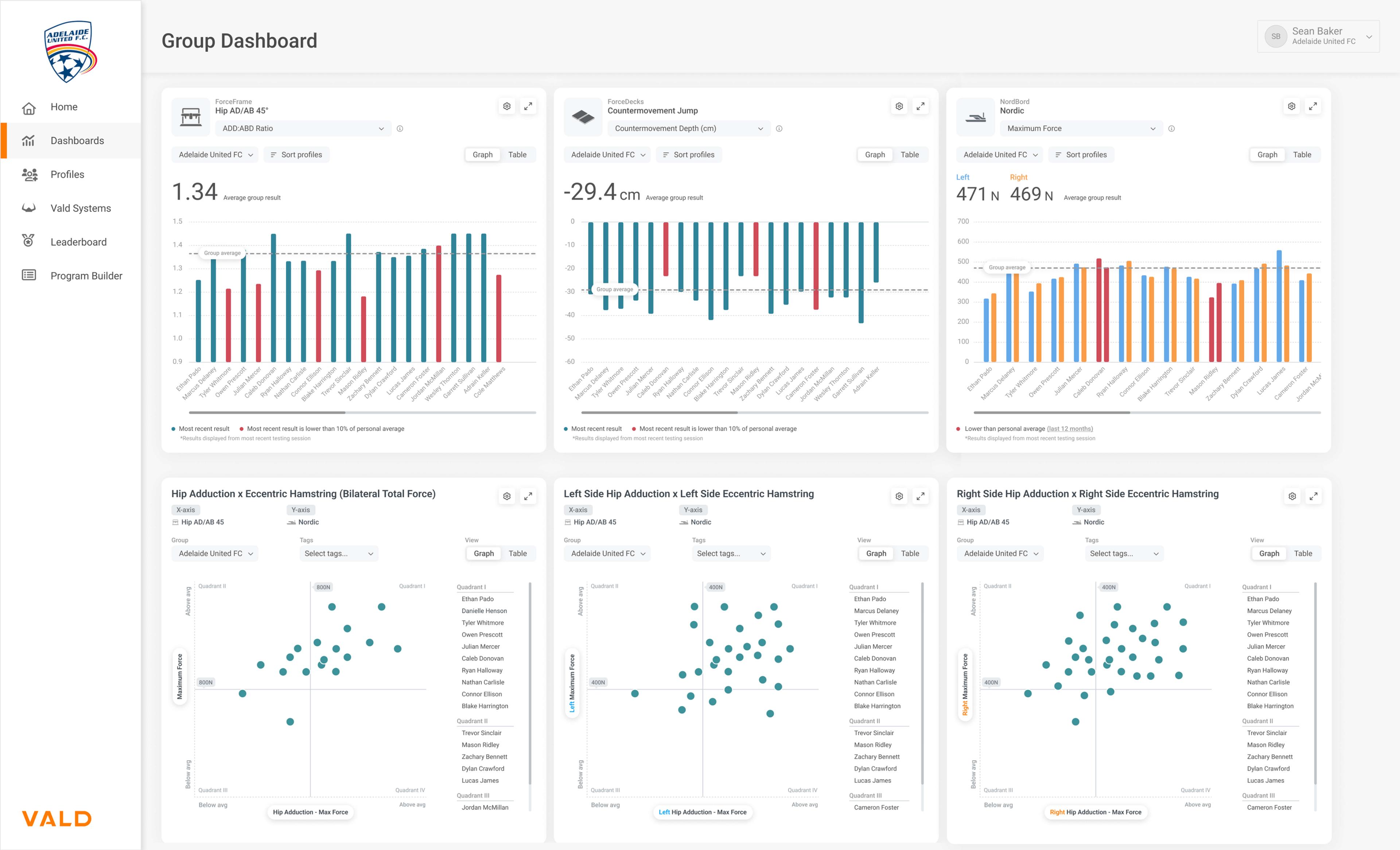Switch Bilateral Total Force card to Table
The image size is (1400, 850).
pyautogui.click(x=518, y=554)
